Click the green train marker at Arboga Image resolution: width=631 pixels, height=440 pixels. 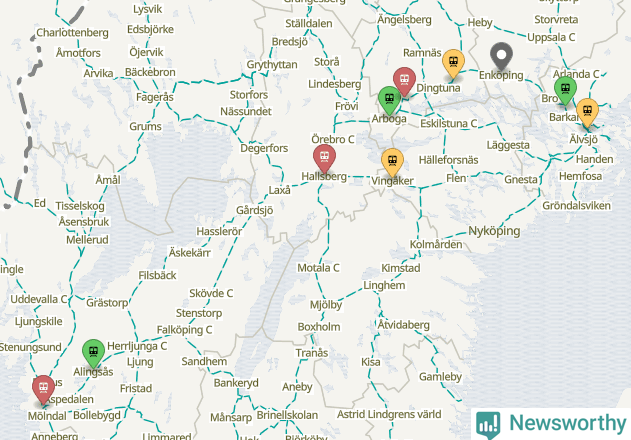pos(389,100)
